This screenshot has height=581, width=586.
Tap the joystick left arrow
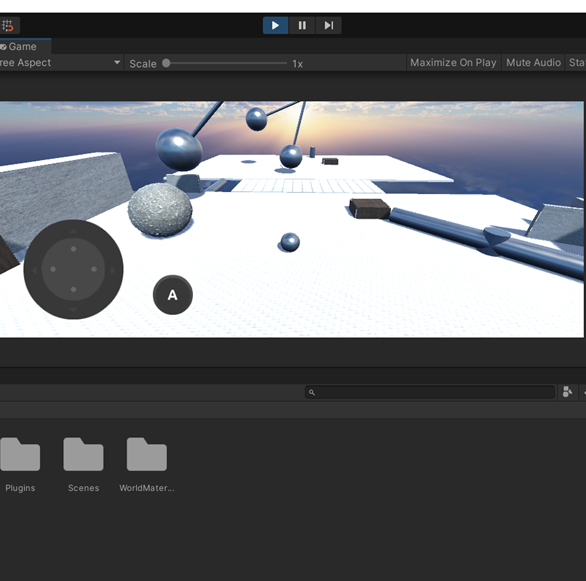pyautogui.click(x=34, y=270)
